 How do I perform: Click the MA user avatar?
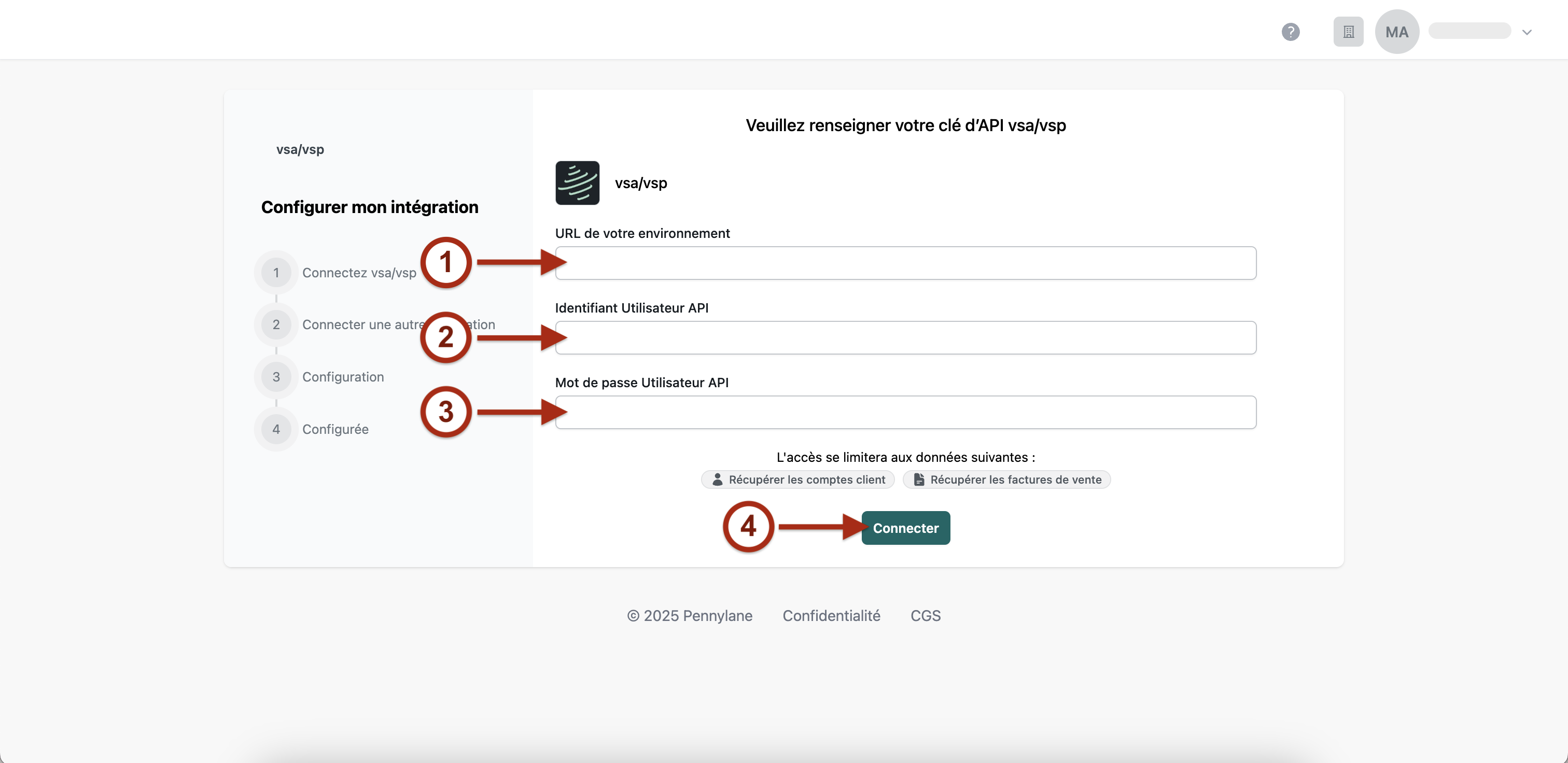click(1396, 32)
